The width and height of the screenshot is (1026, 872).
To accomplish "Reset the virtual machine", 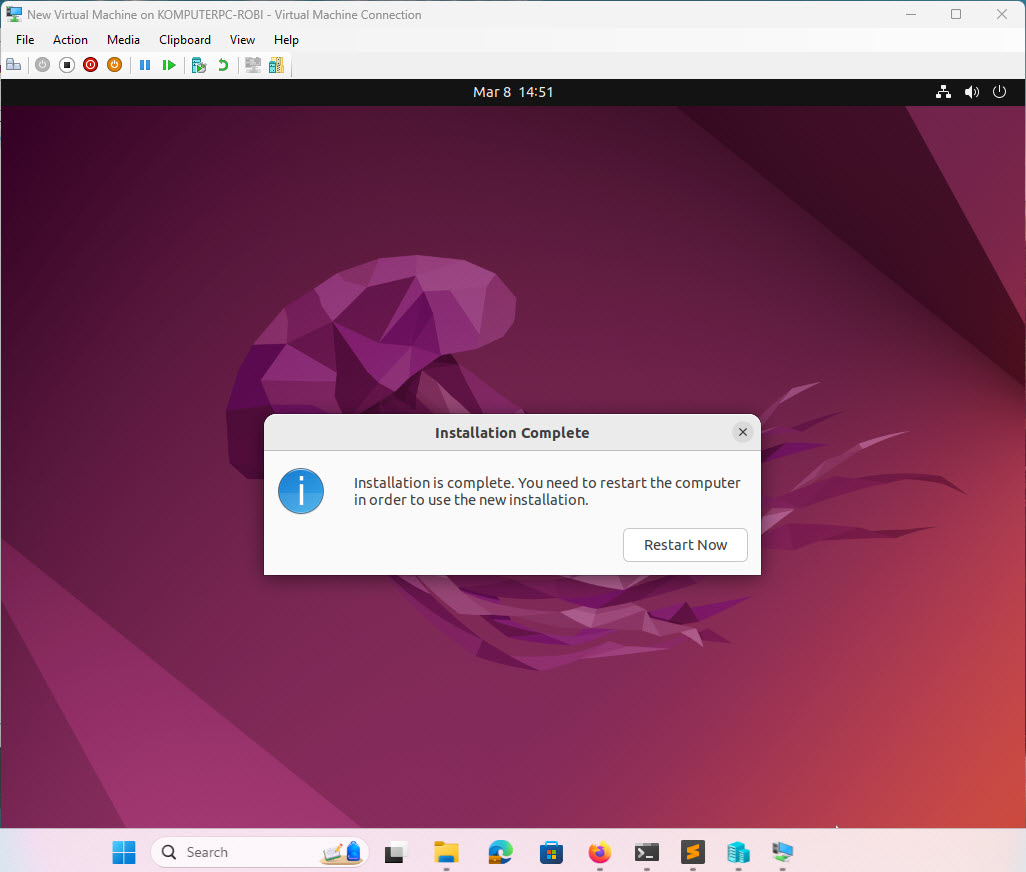I will pyautogui.click(x=169, y=64).
